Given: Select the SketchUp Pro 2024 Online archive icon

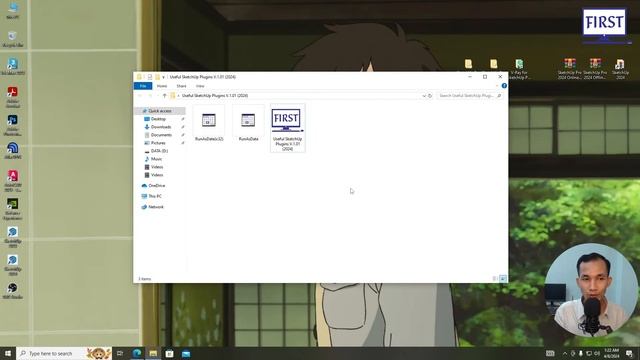Looking at the screenshot, I should 570,69.
